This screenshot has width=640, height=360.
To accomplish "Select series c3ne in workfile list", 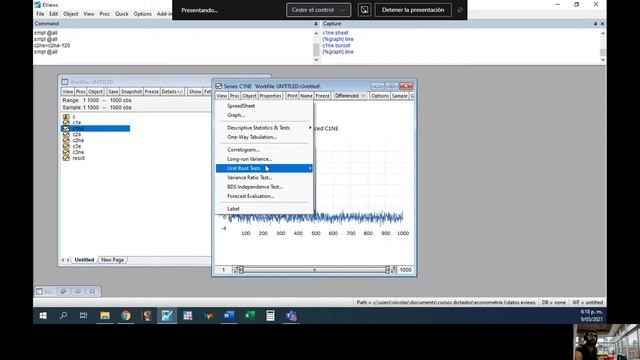I will tap(78, 152).
